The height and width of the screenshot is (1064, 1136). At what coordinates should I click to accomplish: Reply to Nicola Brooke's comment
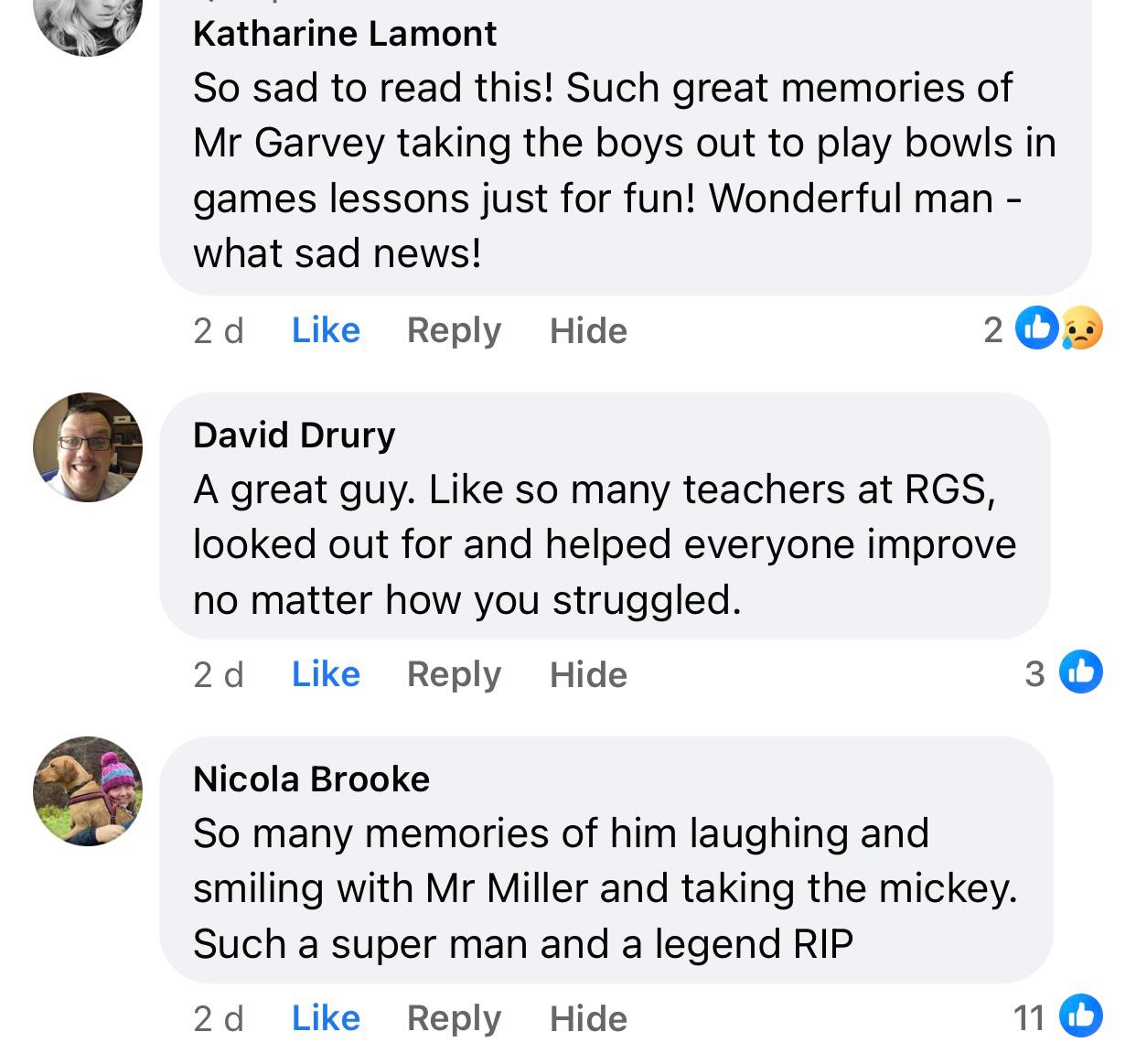click(x=454, y=1019)
